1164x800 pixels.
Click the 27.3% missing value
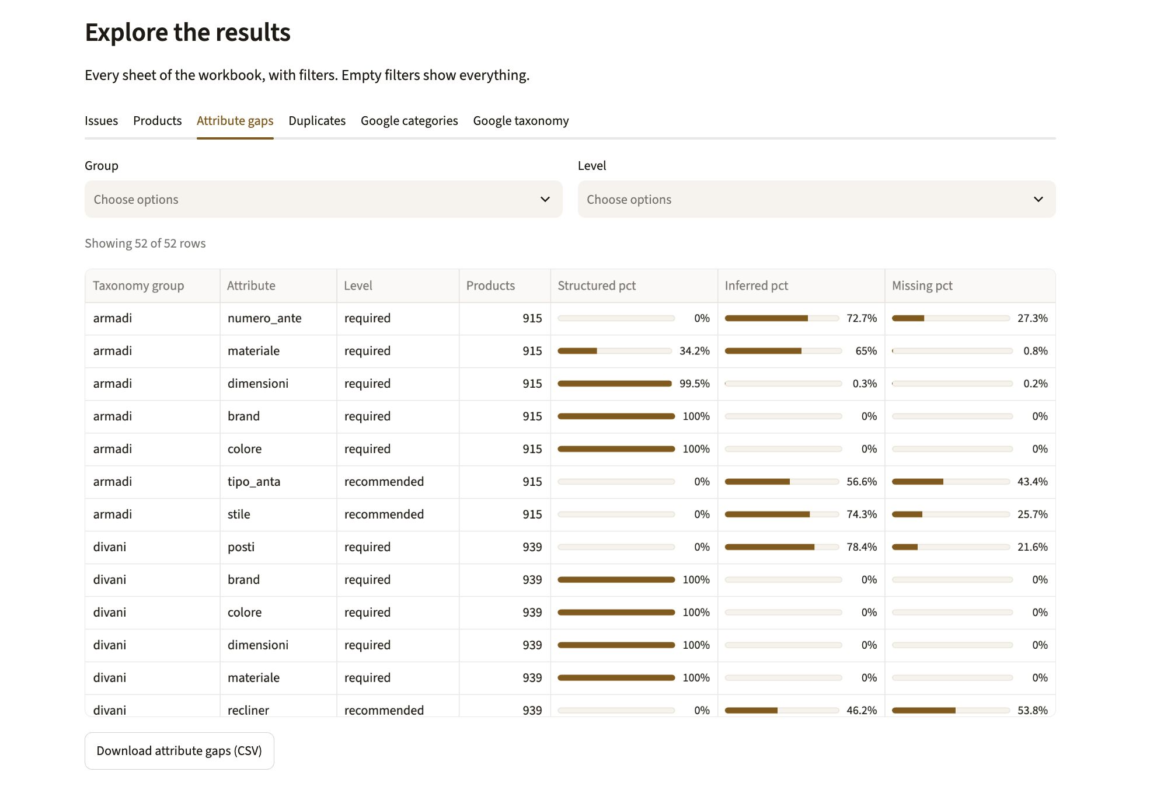pos(1032,318)
